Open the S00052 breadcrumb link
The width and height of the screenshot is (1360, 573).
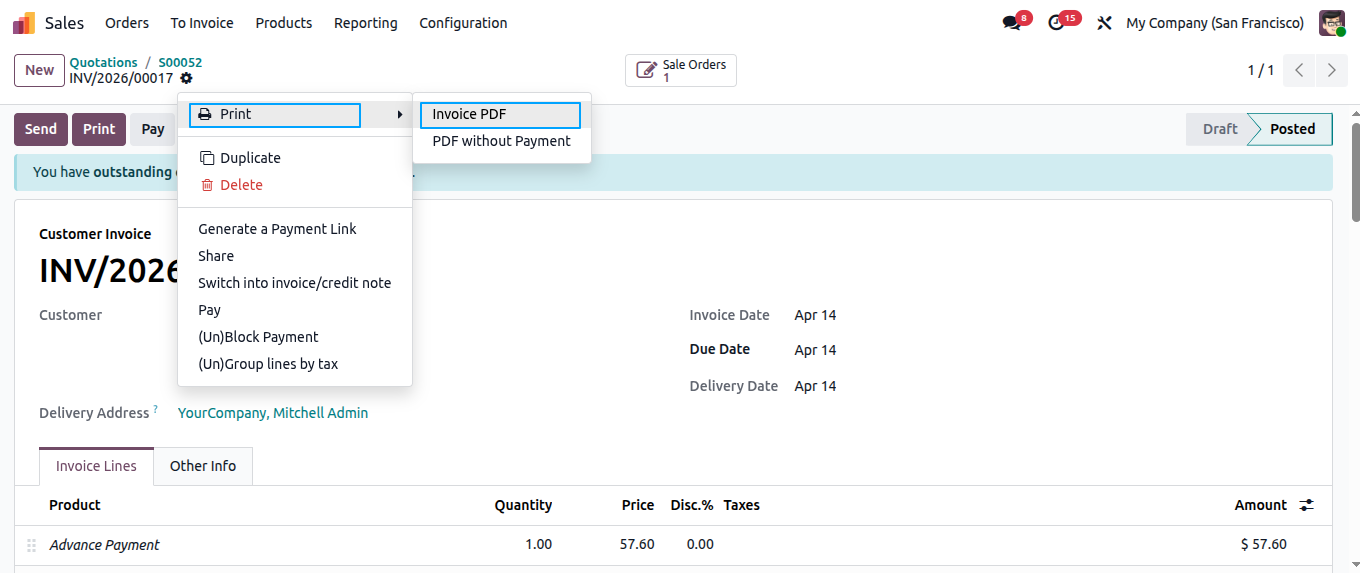(180, 62)
